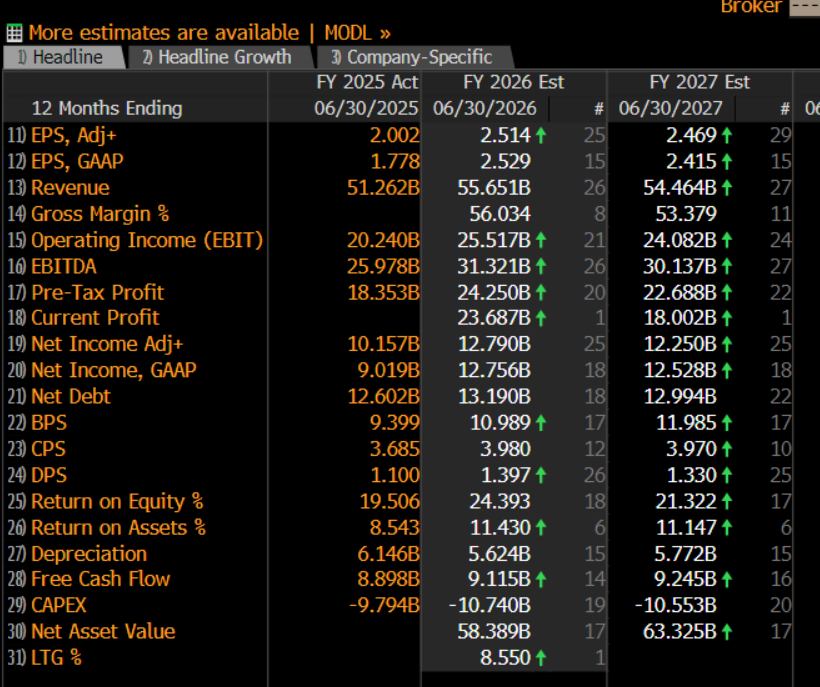The image size is (820, 687).
Task: Click green arrow by FY 2026 Free Cash Flow
Action: 541,579
